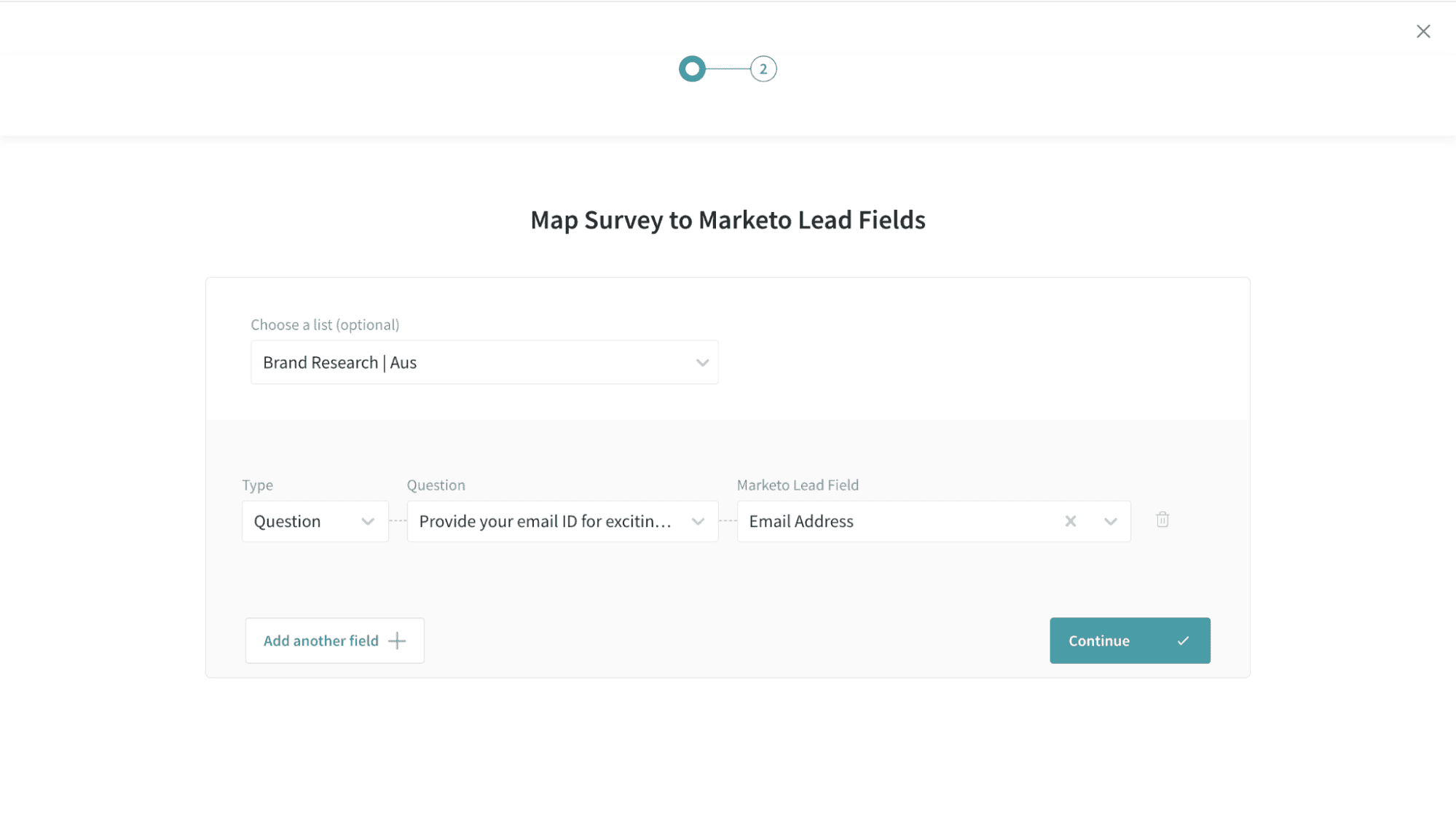Open the list chooser chevron arrow
The image size is (1456, 825).
(x=701, y=362)
